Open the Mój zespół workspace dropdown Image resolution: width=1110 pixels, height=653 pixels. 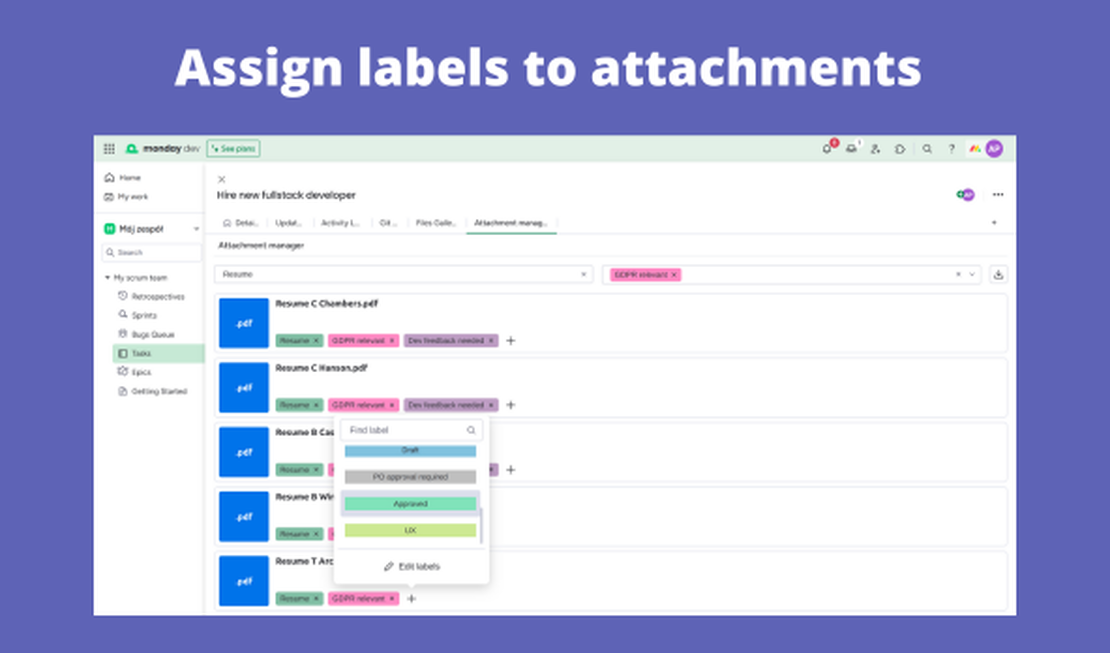(x=196, y=229)
